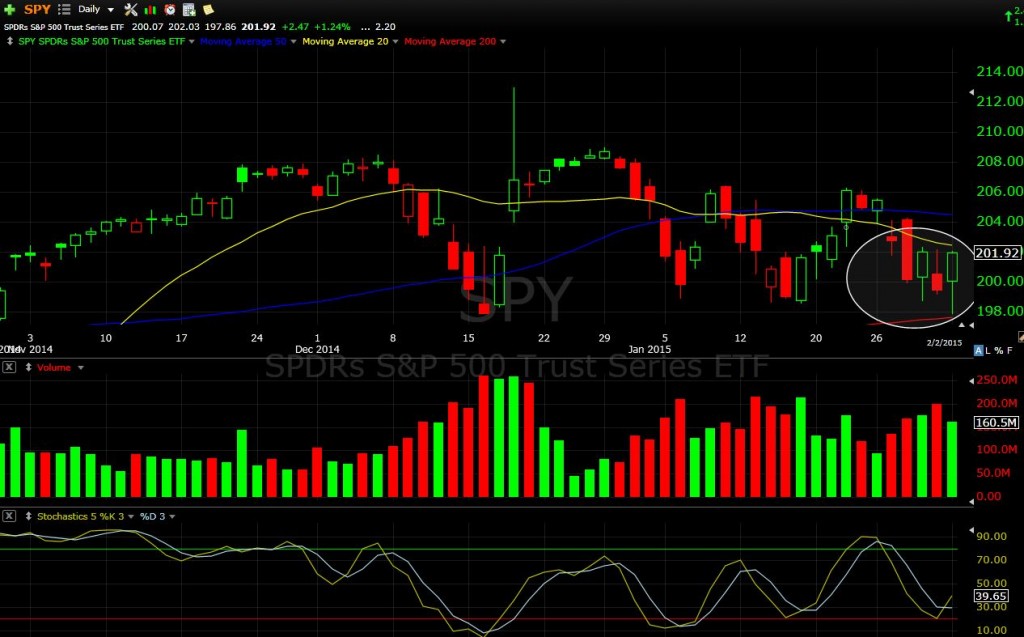Expand SPY SPDRs legend dropdown arrow
1024x637 pixels.
(x=191, y=42)
